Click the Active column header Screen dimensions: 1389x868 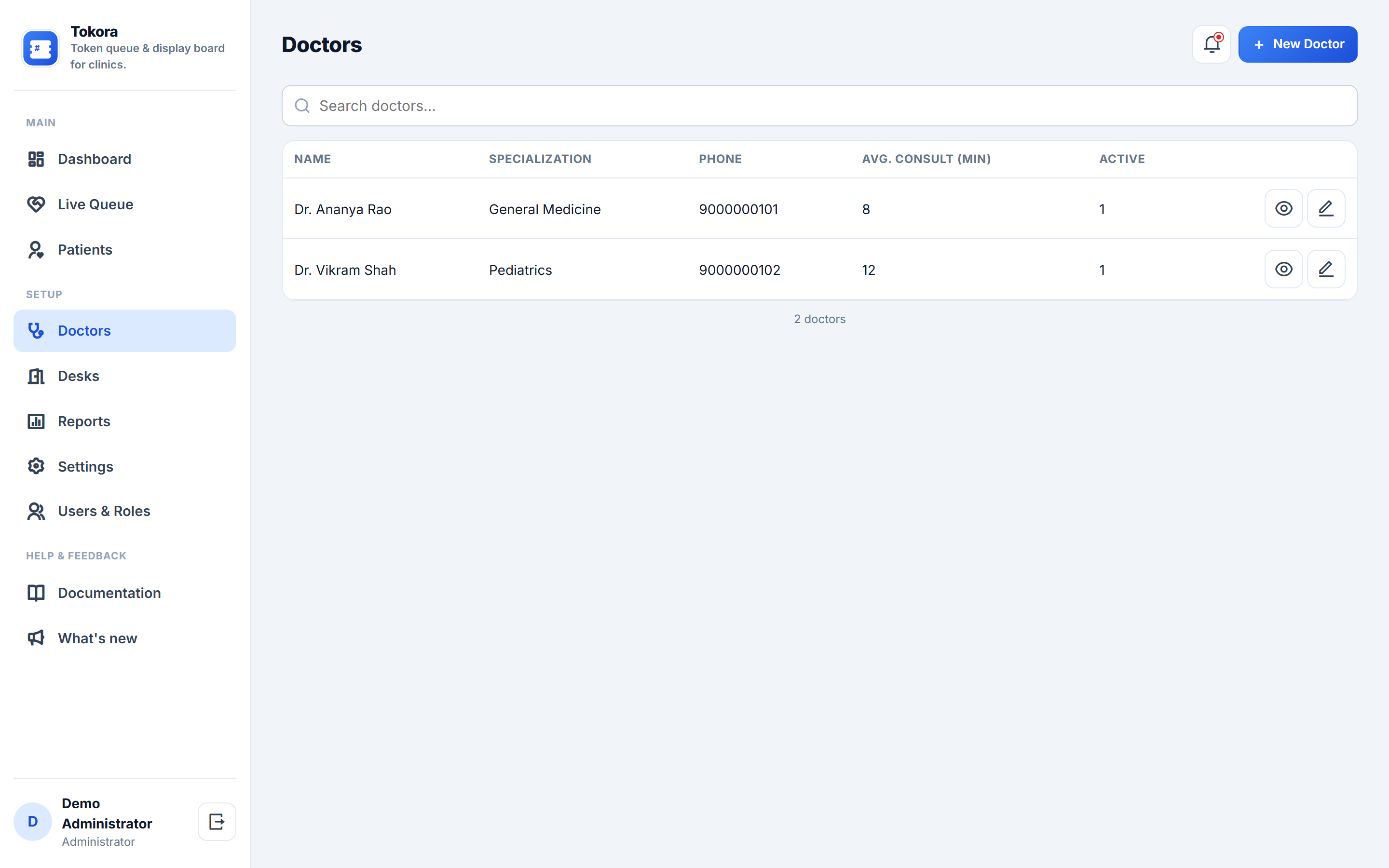[x=1121, y=159]
